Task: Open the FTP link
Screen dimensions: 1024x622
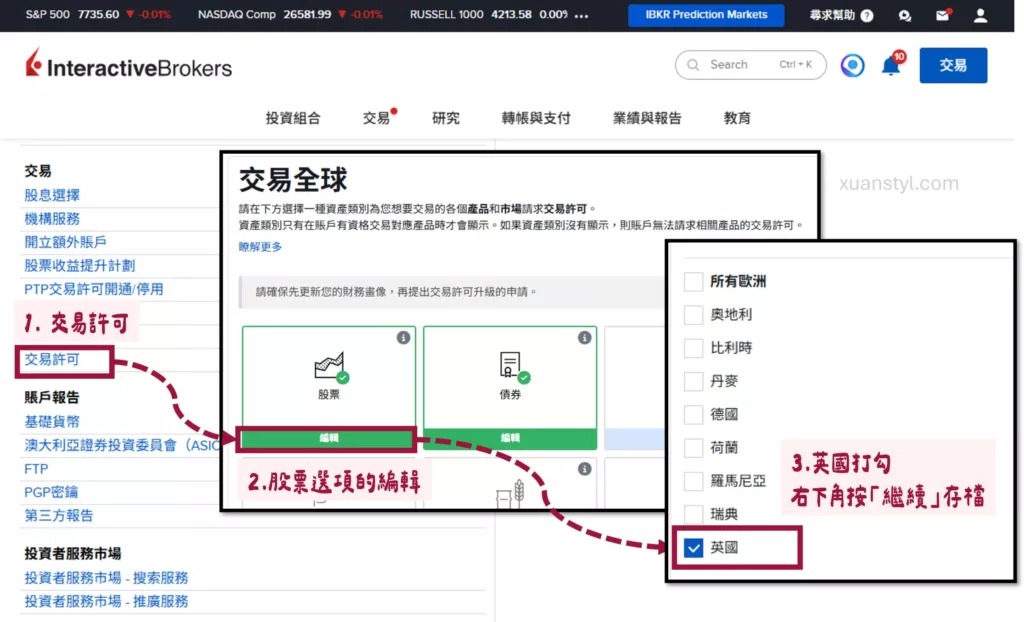Action: click(36, 469)
